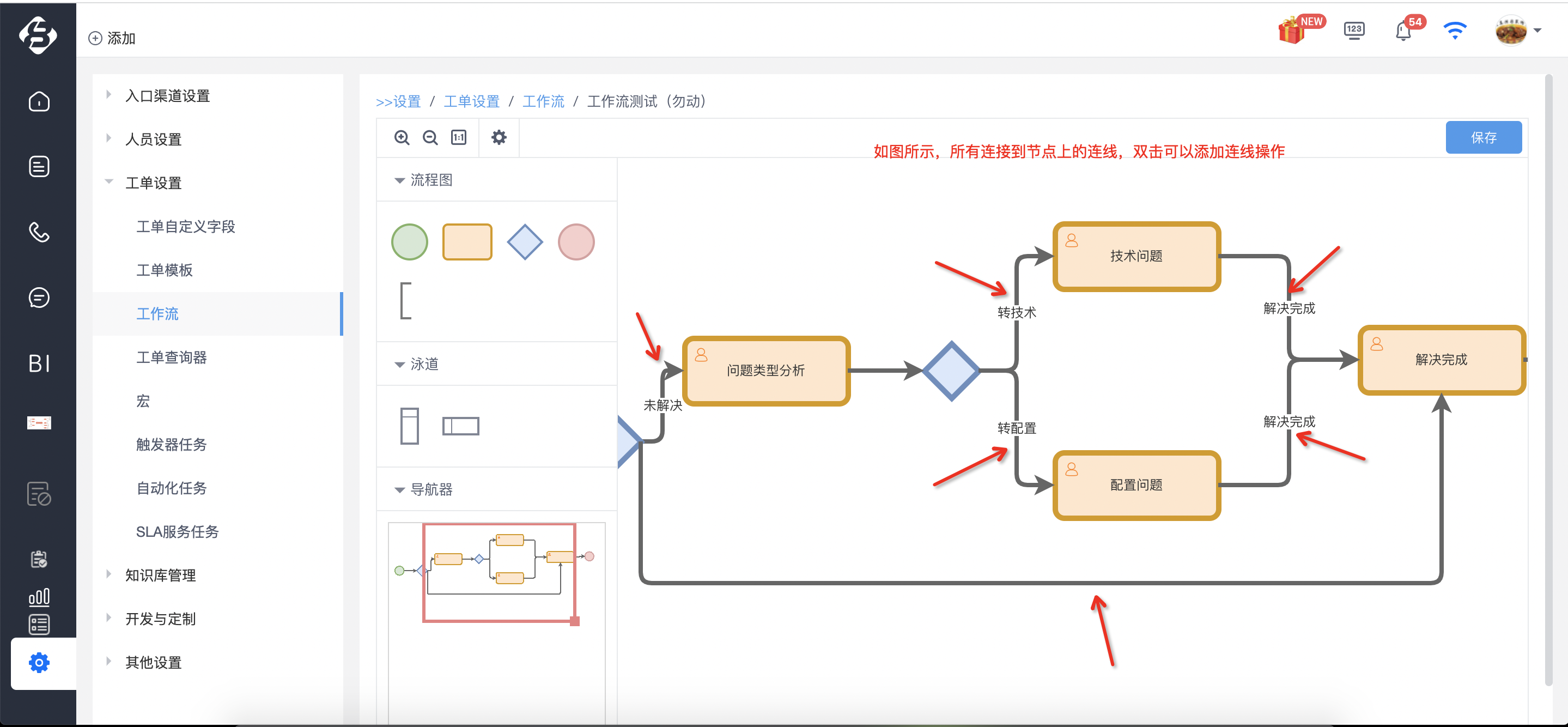Screen dimensions: 1568x727
Task: Select the green start circle shape
Action: coord(410,242)
